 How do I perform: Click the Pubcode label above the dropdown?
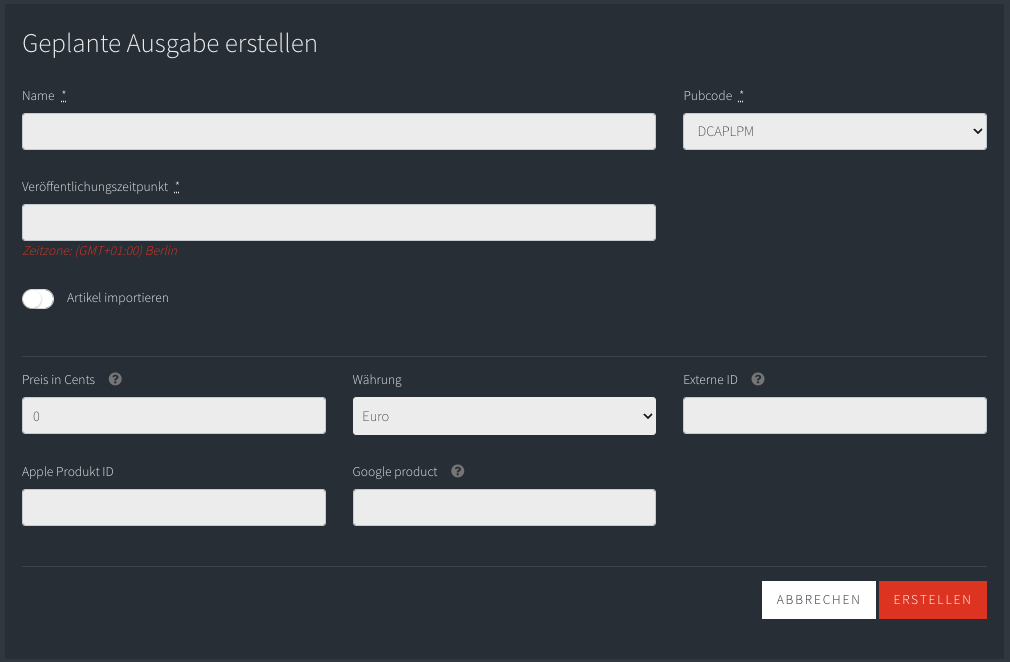(708, 95)
